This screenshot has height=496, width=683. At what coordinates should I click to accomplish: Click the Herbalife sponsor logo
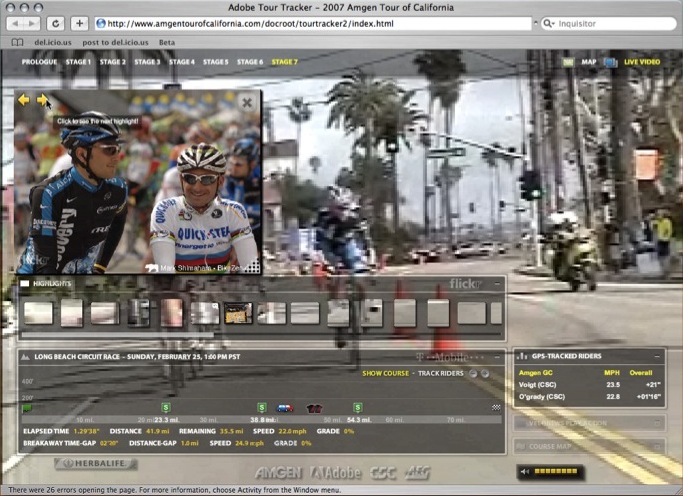(x=96, y=463)
